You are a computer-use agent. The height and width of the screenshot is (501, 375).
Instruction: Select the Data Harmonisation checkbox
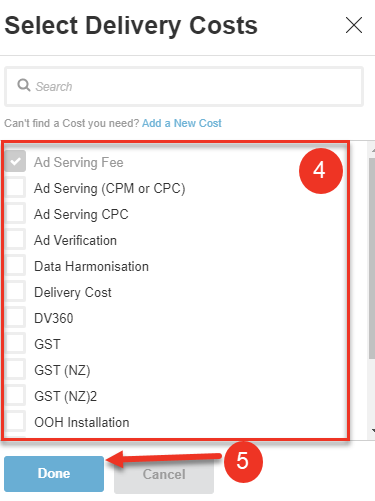pos(15,265)
